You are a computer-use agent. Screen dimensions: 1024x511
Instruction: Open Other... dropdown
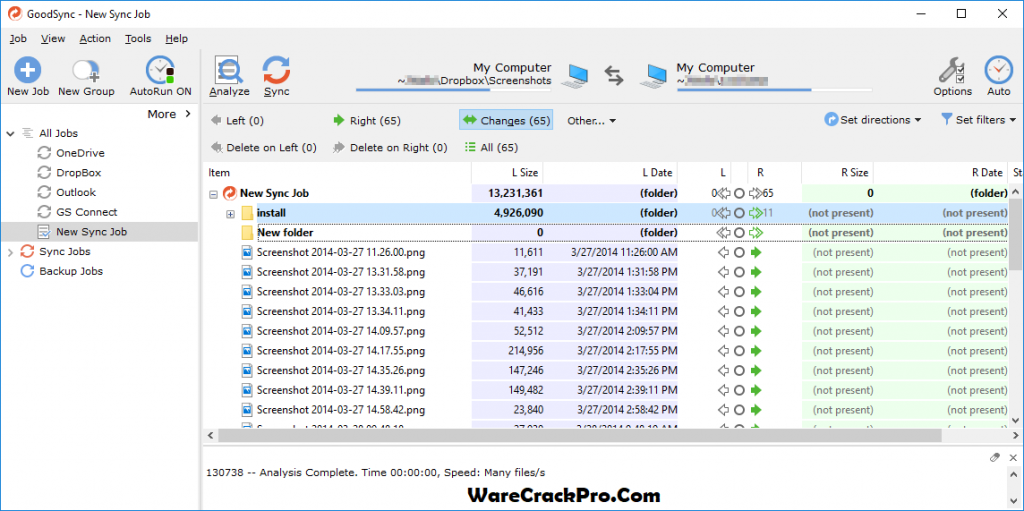(x=592, y=120)
